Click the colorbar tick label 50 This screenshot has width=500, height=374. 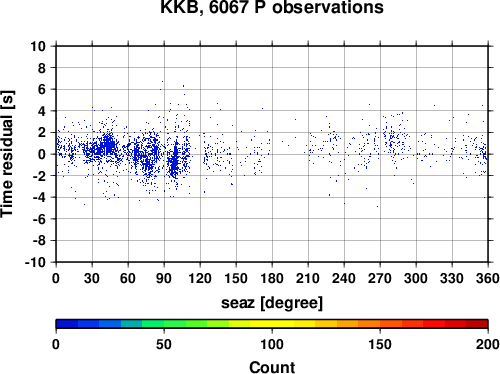(x=164, y=344)
